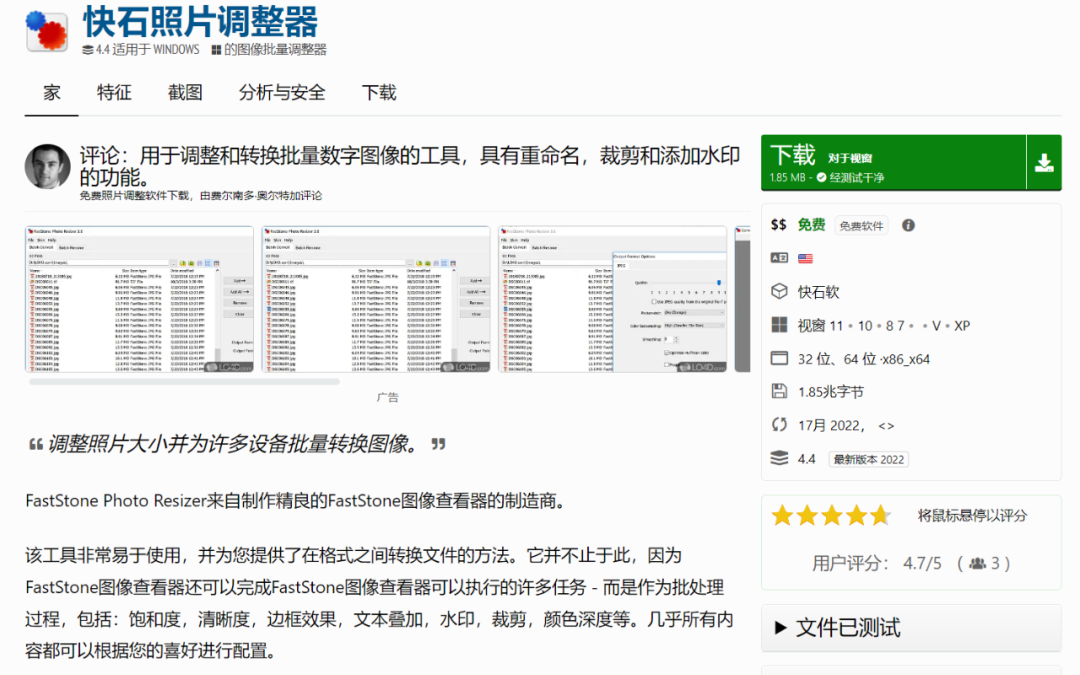Open the 家 home tab

click(x=52, y=92)
